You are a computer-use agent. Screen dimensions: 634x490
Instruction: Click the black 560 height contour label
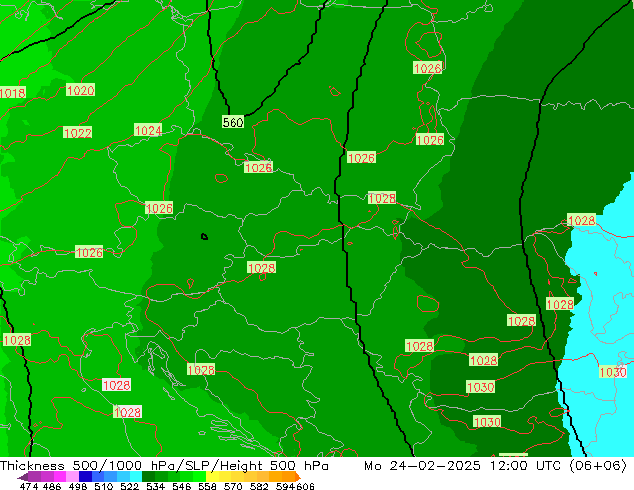click(x=233, y=122)
